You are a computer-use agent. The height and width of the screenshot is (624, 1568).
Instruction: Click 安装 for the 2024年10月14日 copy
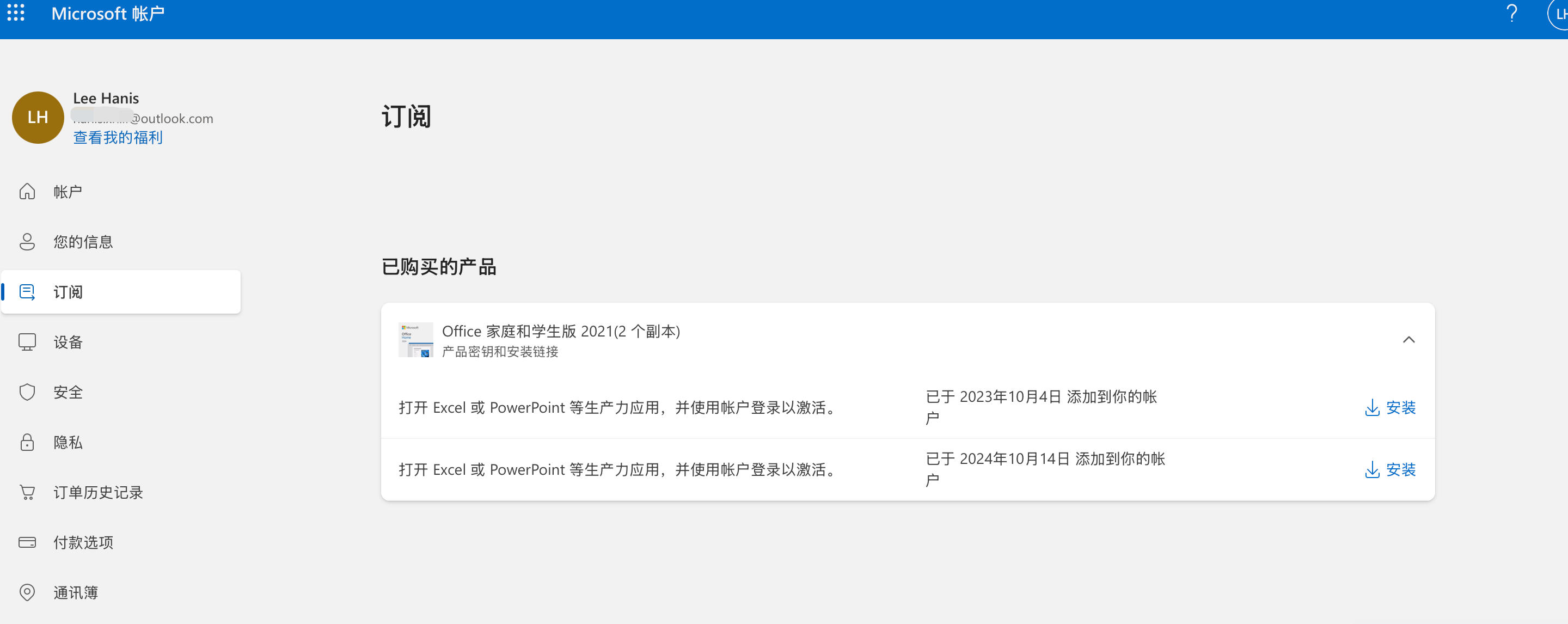pyautogui.click(x=1391, y=469)
